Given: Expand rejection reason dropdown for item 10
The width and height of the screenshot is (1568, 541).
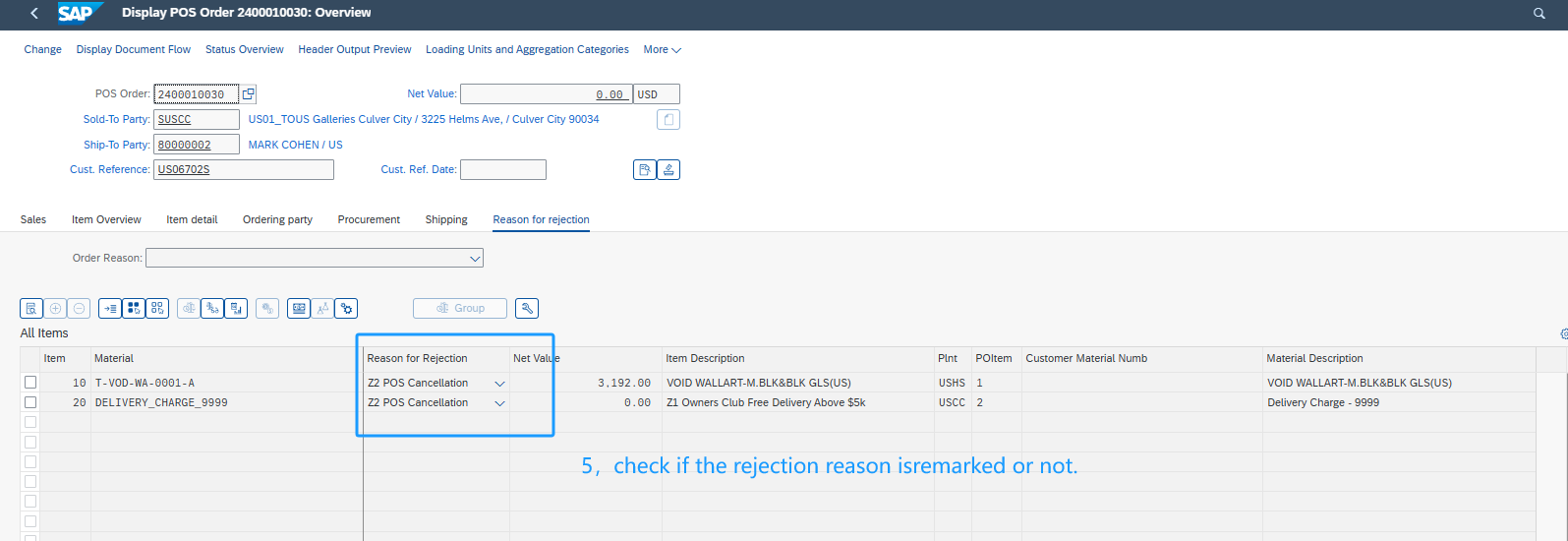Looking at the screenshot, I should click(499, 384).
